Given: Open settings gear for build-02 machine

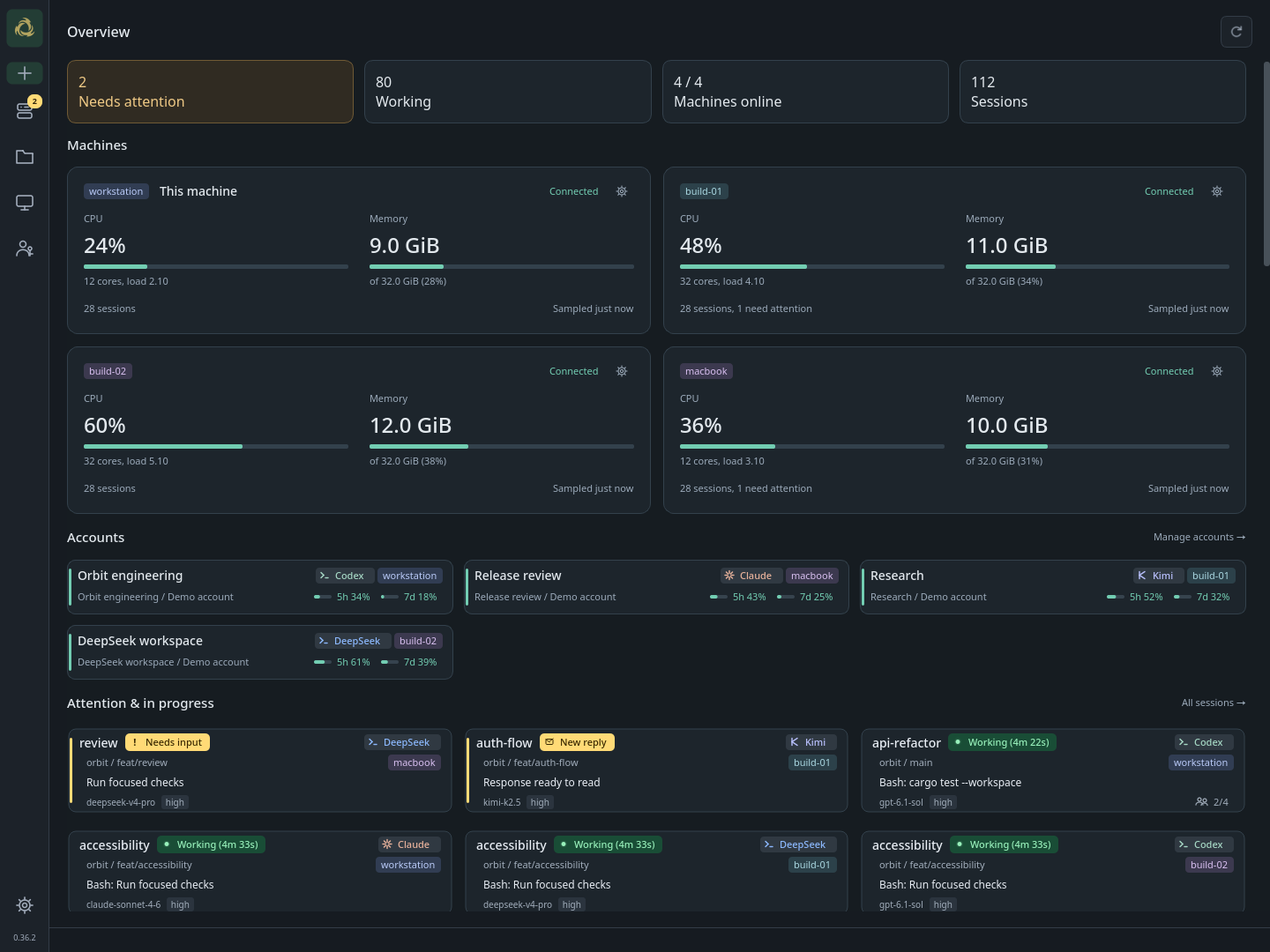Looking at the screenshot, I should click(622, 371).
